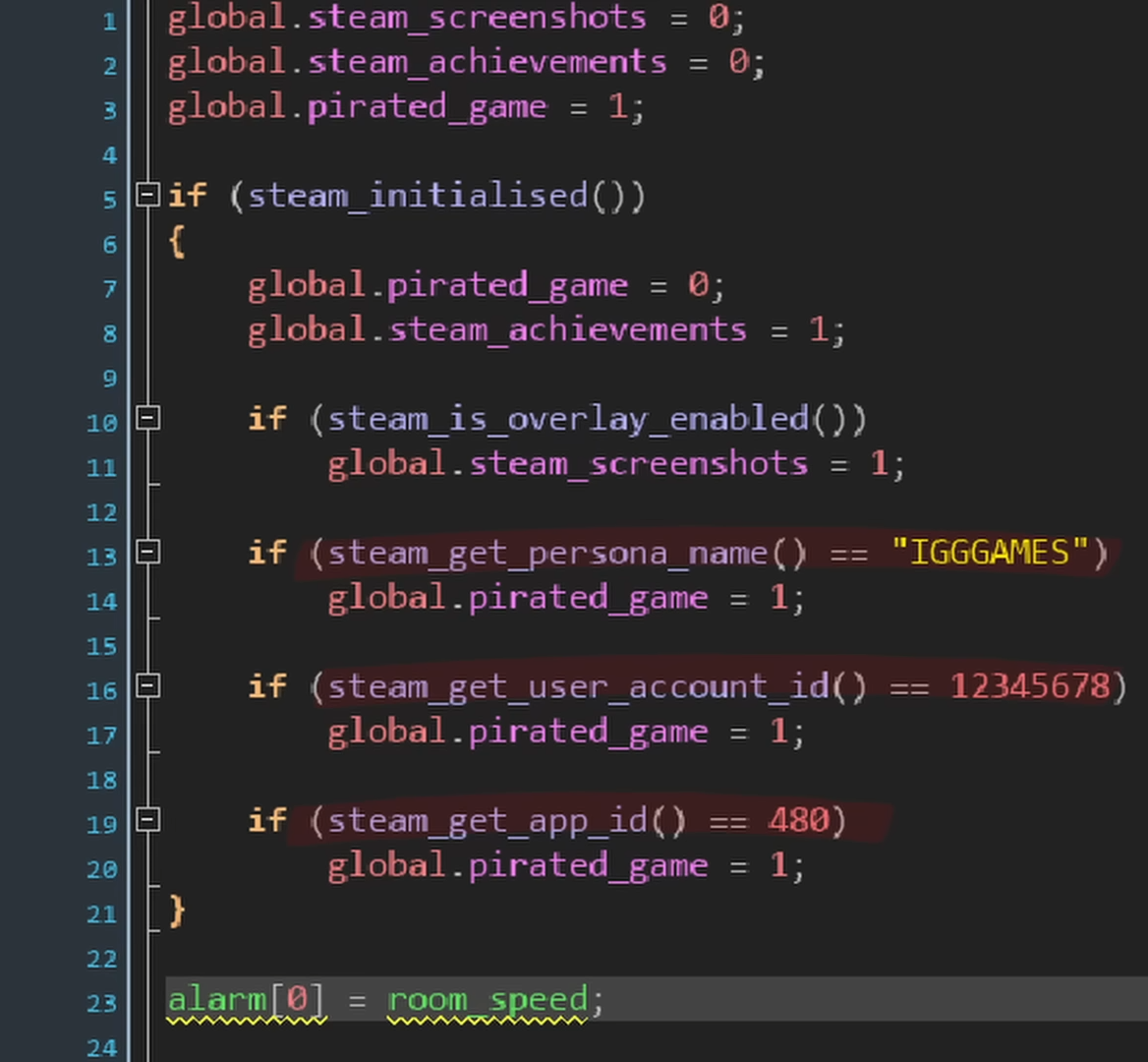Viewport: 1148px width, 1062px height.
Task: Click line number 3 in gutter
Action: pyautogui.click(x=110, y=110)
